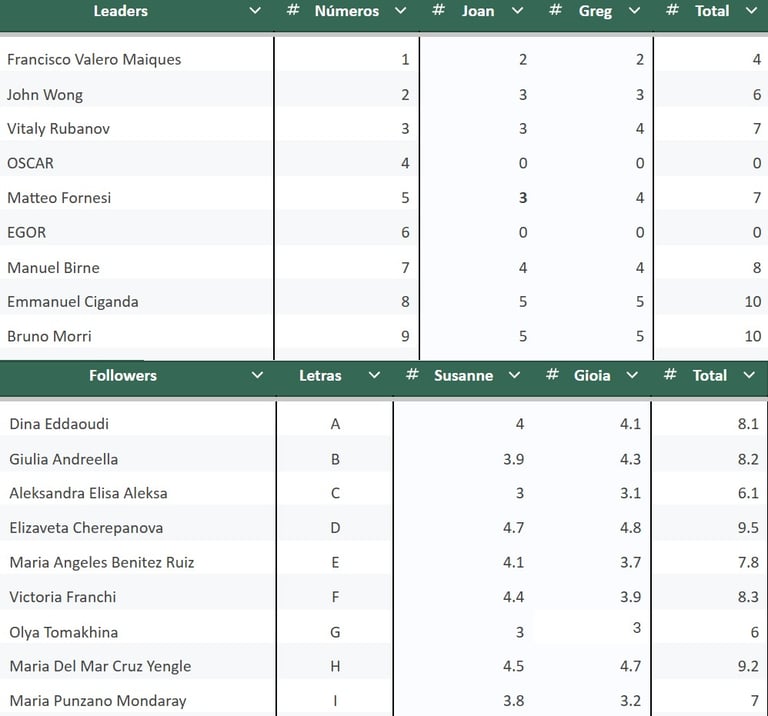768x716 pixels.
Task: Click the # icon by Followers table Total
Action: tap(670, 375)
